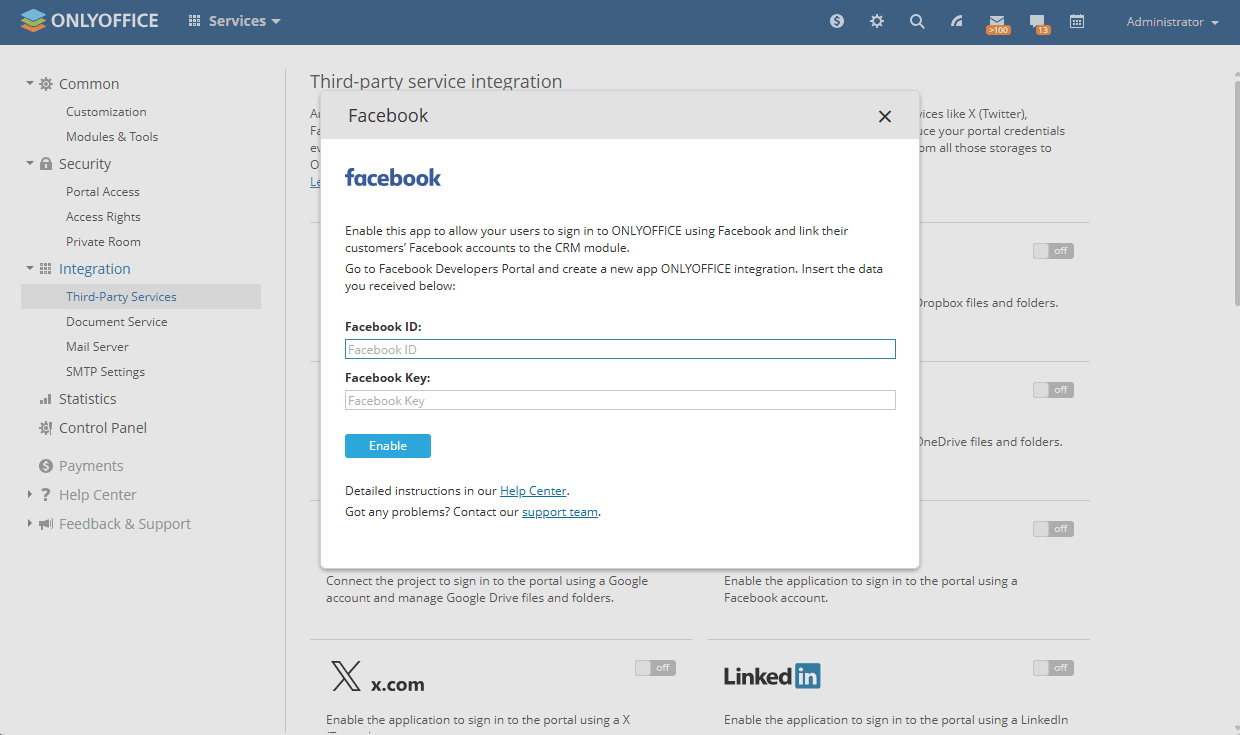This screenshot has height=735, width=1240.
Task: Open Portal Access settings
Action: [103, 192]
